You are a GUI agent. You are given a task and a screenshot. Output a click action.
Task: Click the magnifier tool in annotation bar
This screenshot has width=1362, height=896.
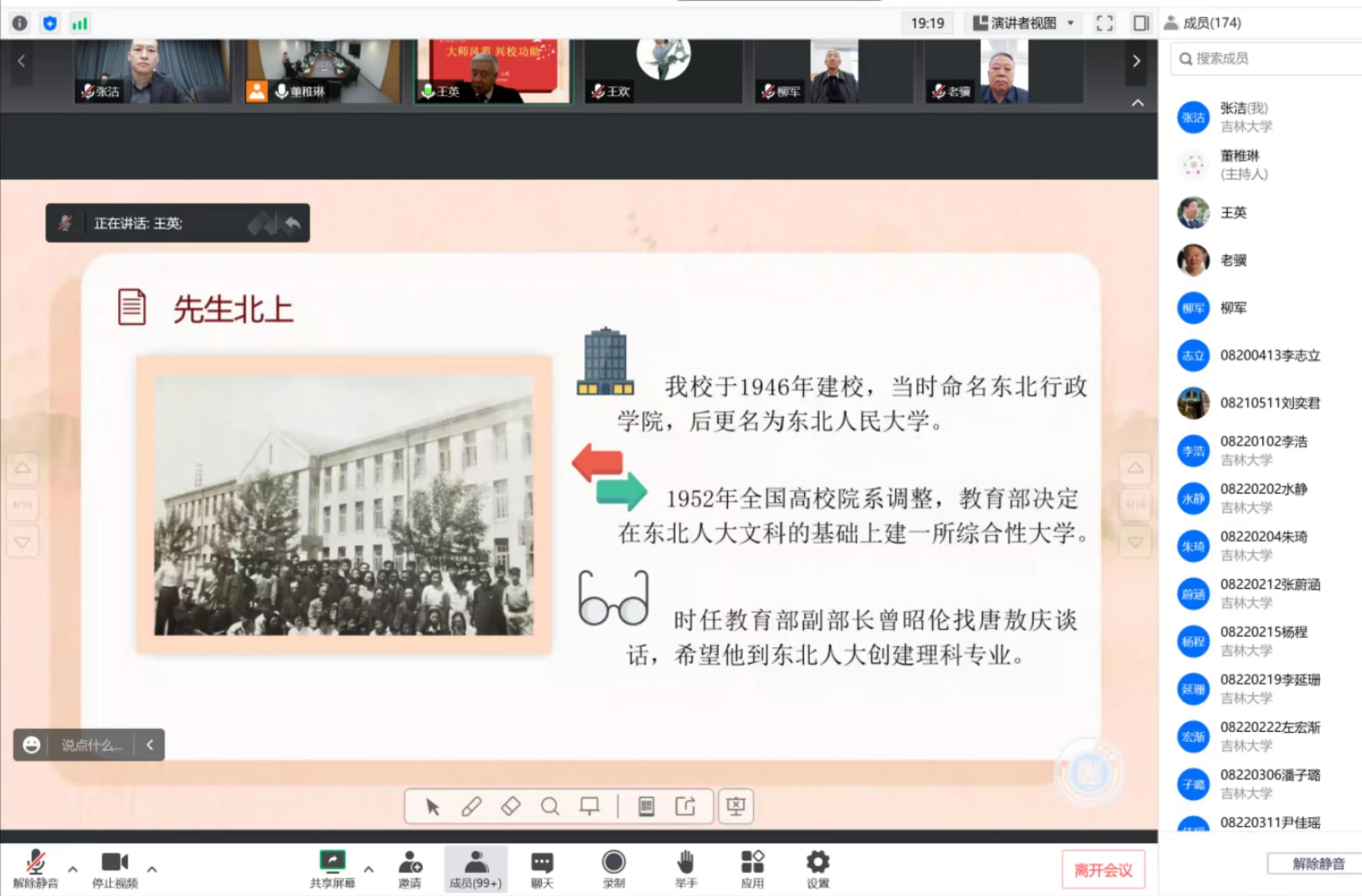click(550, 806)
